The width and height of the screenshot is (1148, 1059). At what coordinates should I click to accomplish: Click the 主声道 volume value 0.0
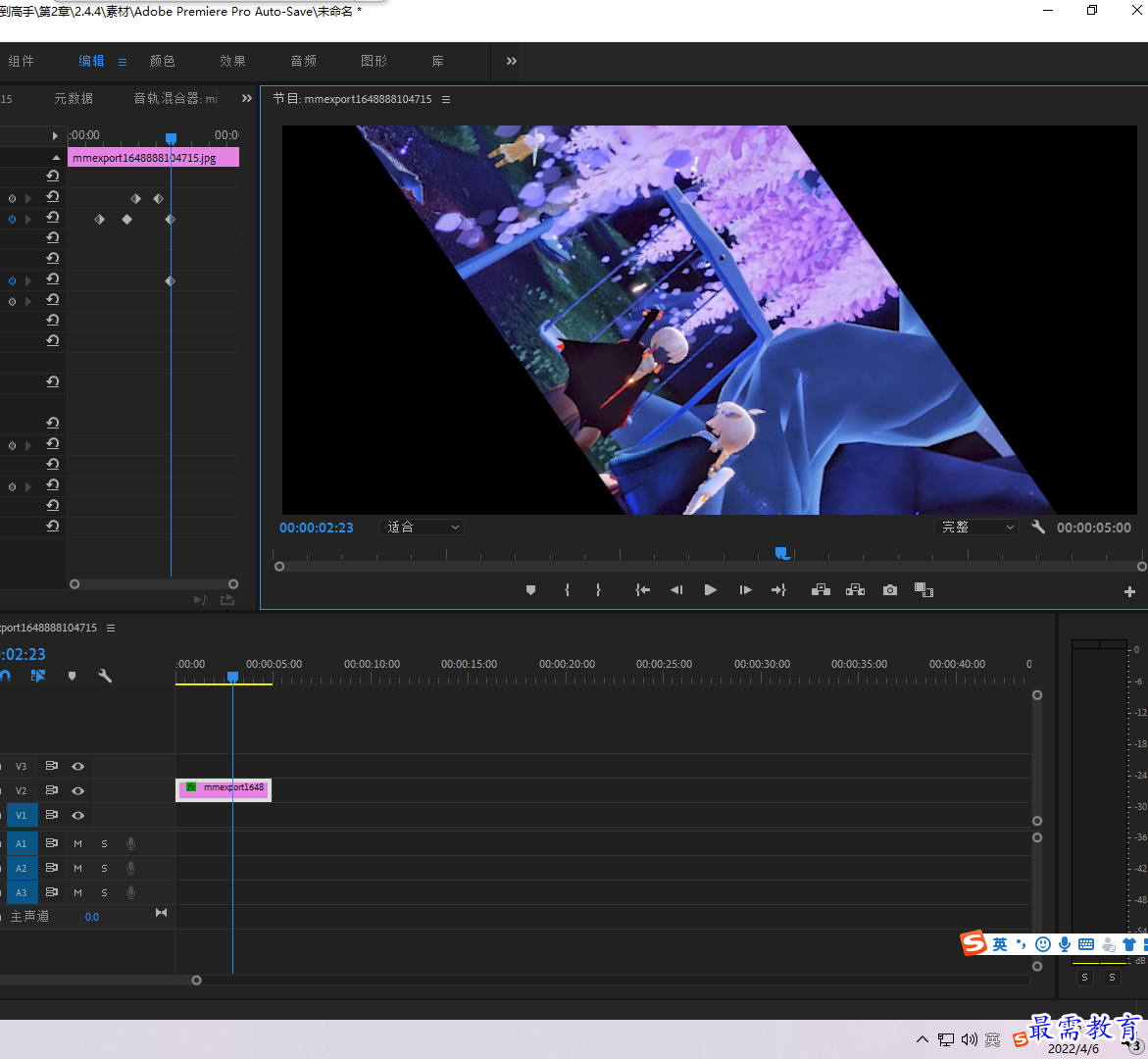click(x=91, y=917)
